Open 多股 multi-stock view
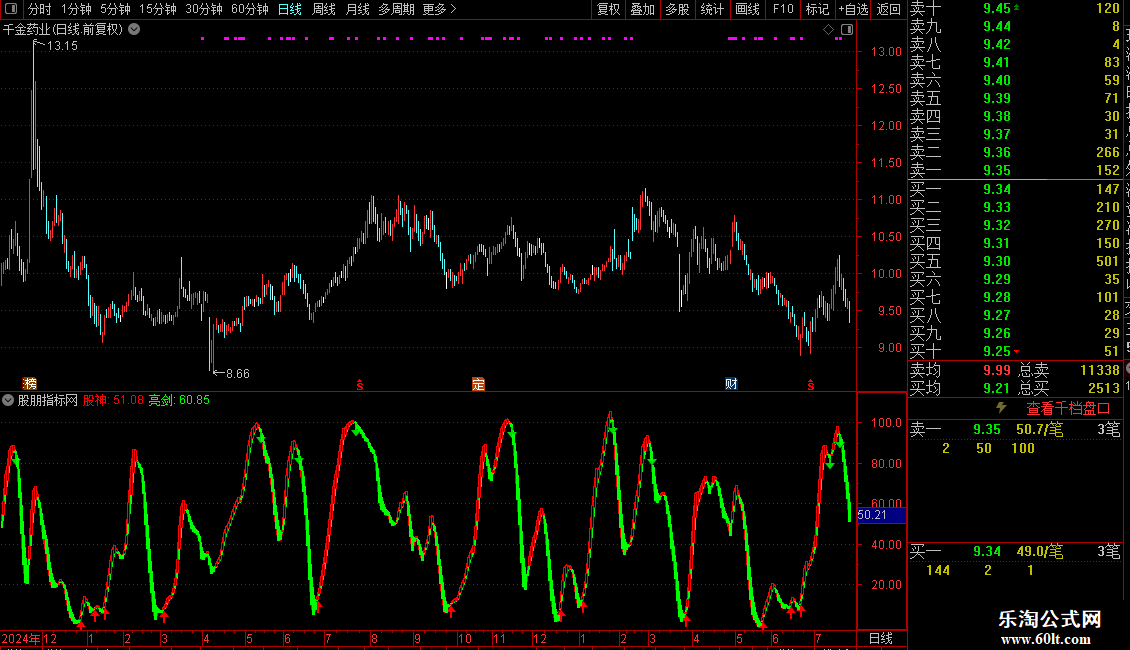Image resolution: width=1130 pixels, height=650 pixels. click(677, 9)
